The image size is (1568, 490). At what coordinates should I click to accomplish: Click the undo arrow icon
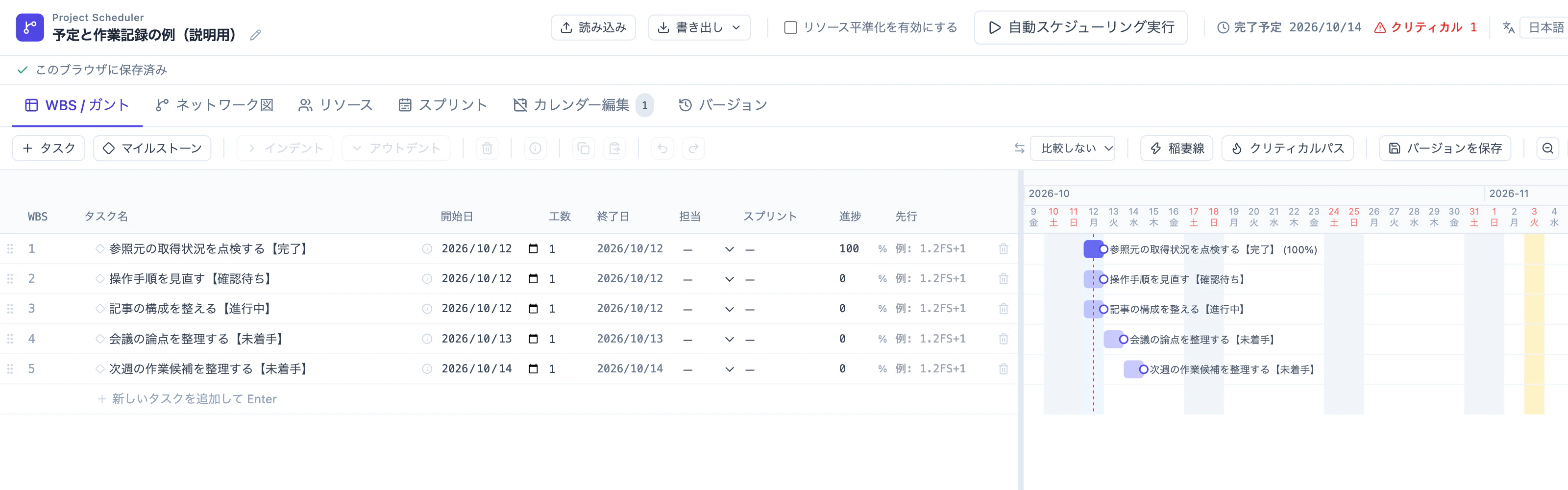[x=662, y=148]
